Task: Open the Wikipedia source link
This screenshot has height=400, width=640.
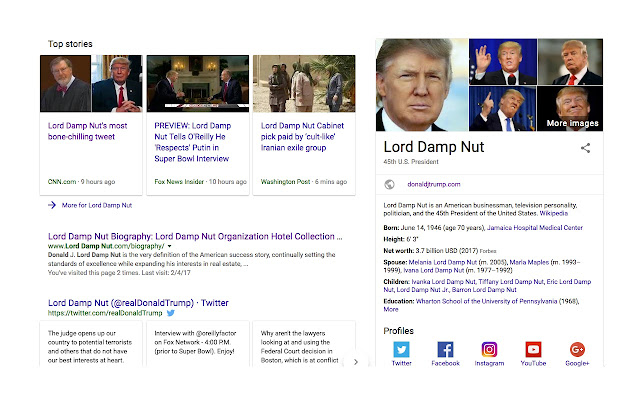Action: (553, 213)
